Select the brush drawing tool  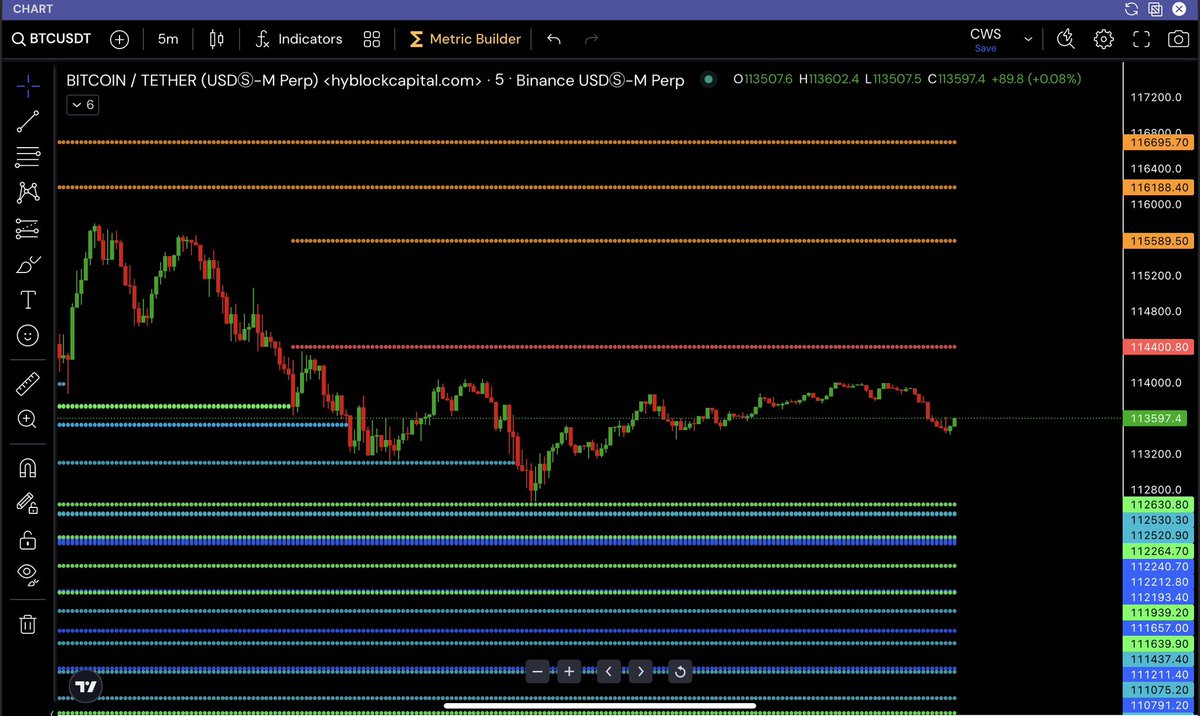28,265
